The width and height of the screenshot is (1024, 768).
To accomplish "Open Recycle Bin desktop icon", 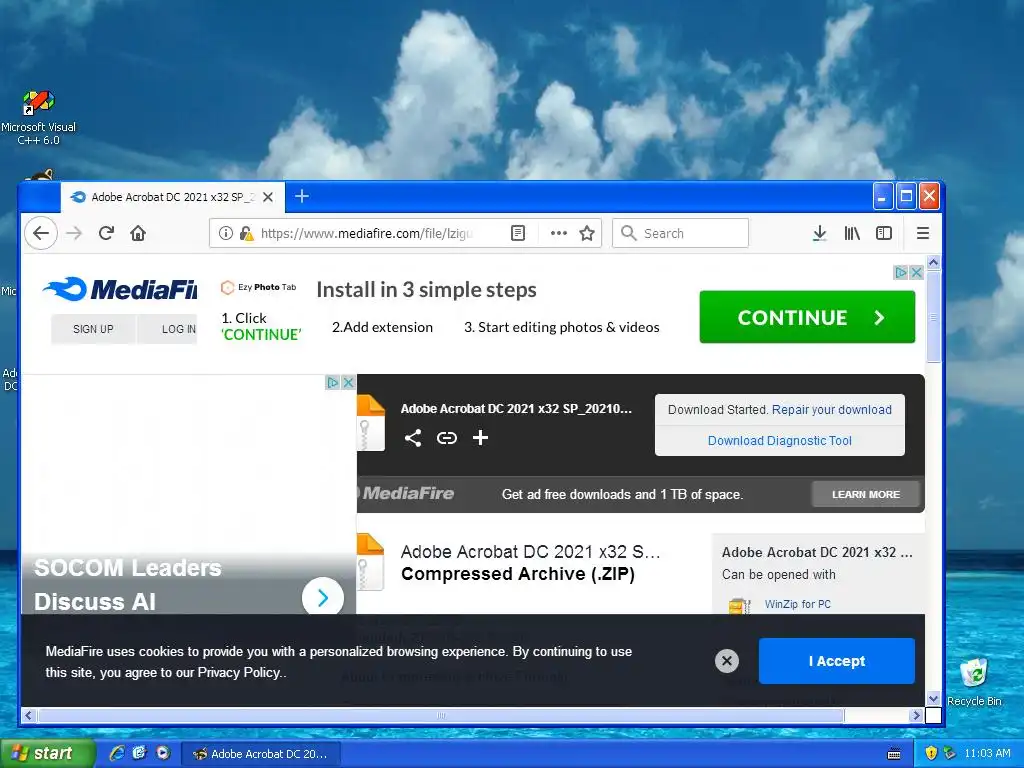I will 974,682.
